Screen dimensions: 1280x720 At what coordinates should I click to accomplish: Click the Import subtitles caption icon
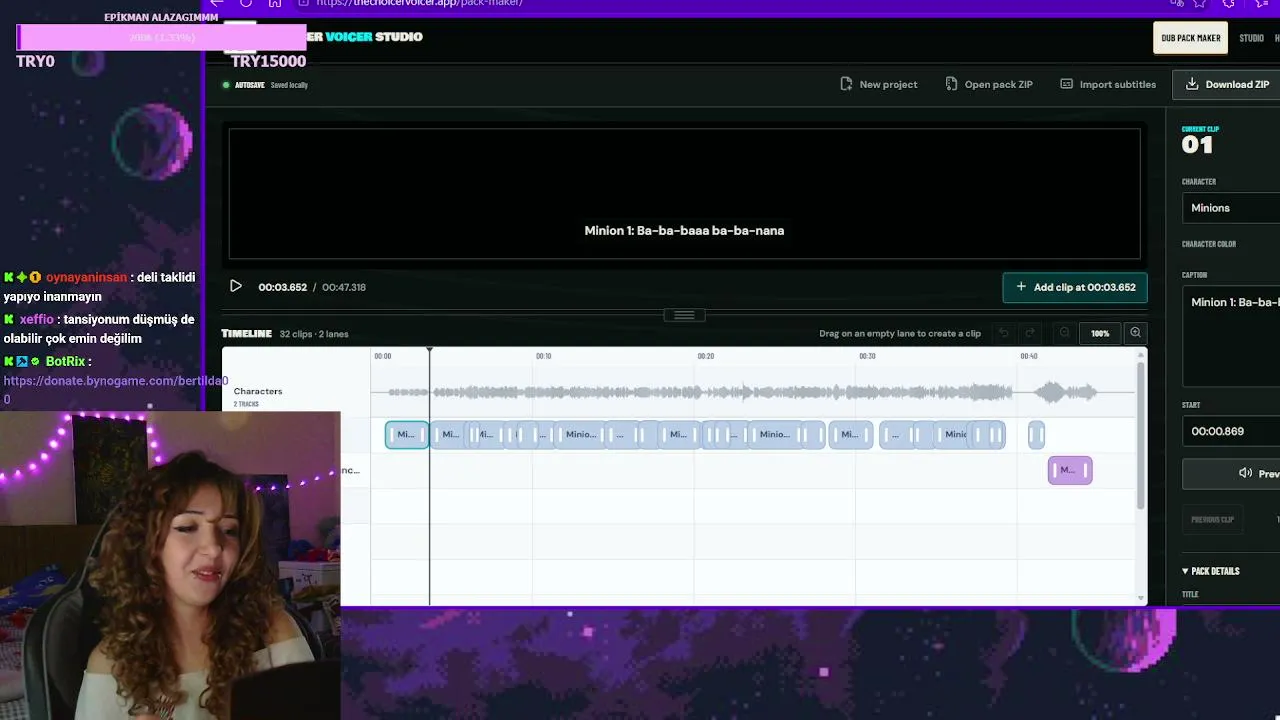pos(1066,84)
